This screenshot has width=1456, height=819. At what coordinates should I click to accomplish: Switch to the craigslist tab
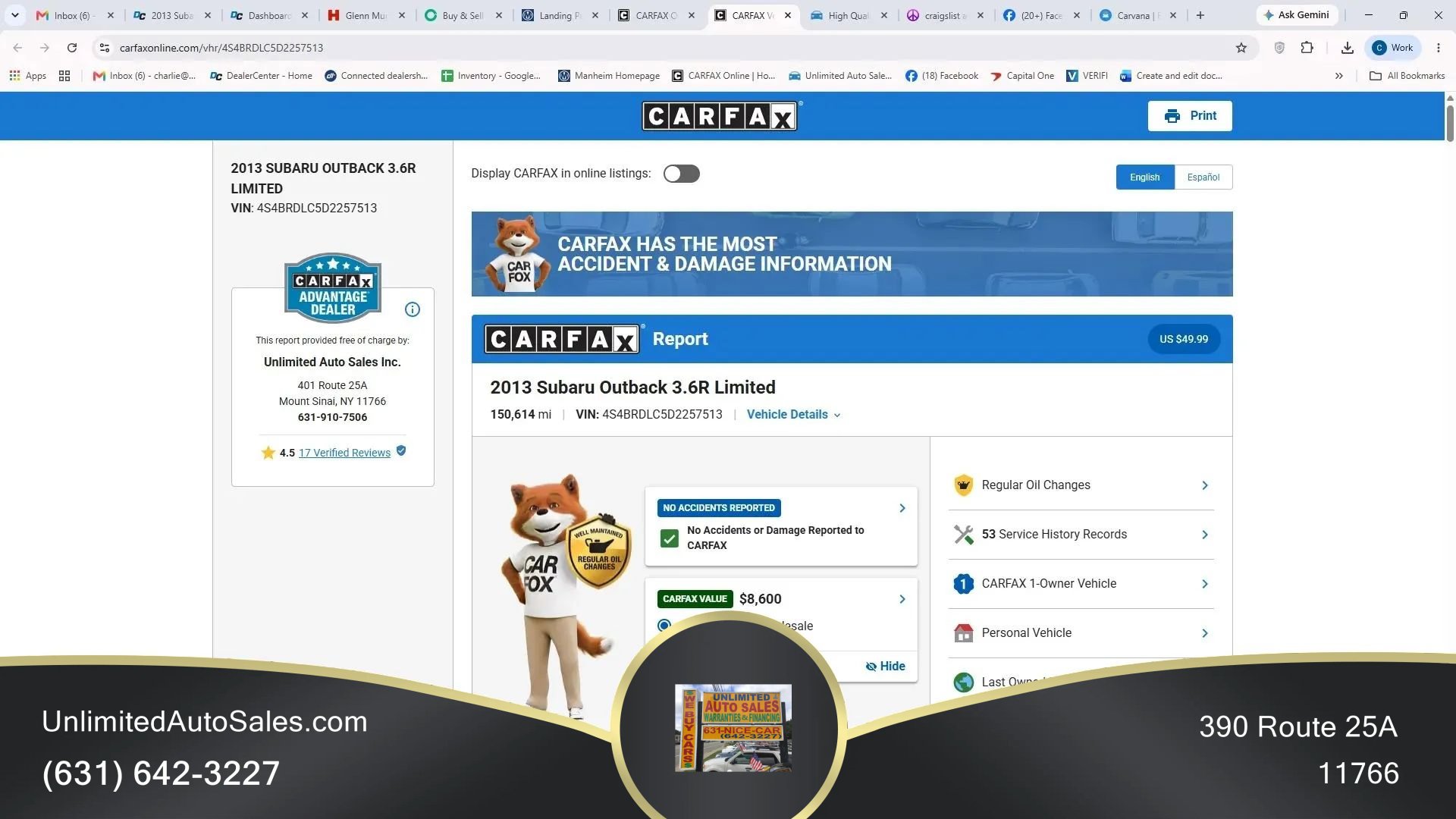(945, 15)
